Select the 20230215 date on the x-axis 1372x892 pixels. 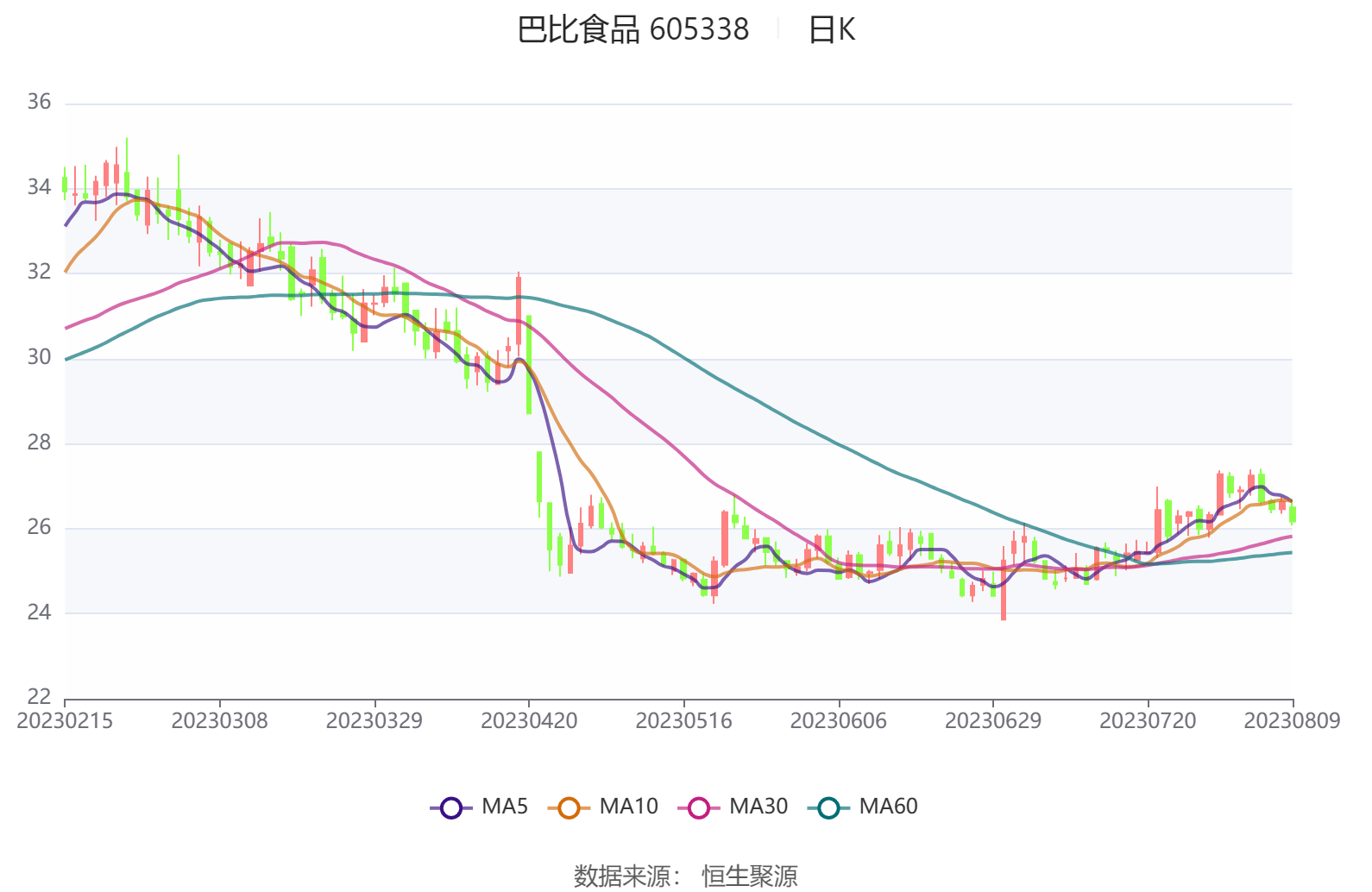pyautogui.click(x=65, y=721)
